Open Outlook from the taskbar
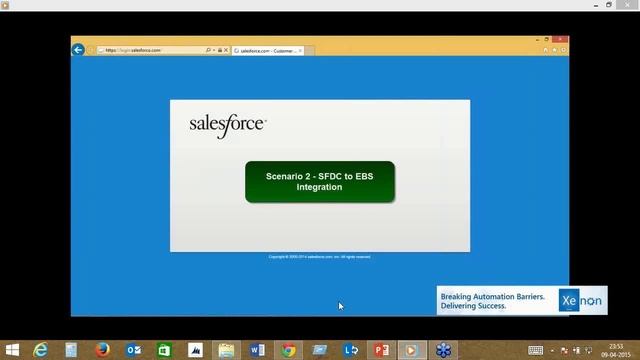 tap(133, 350)
